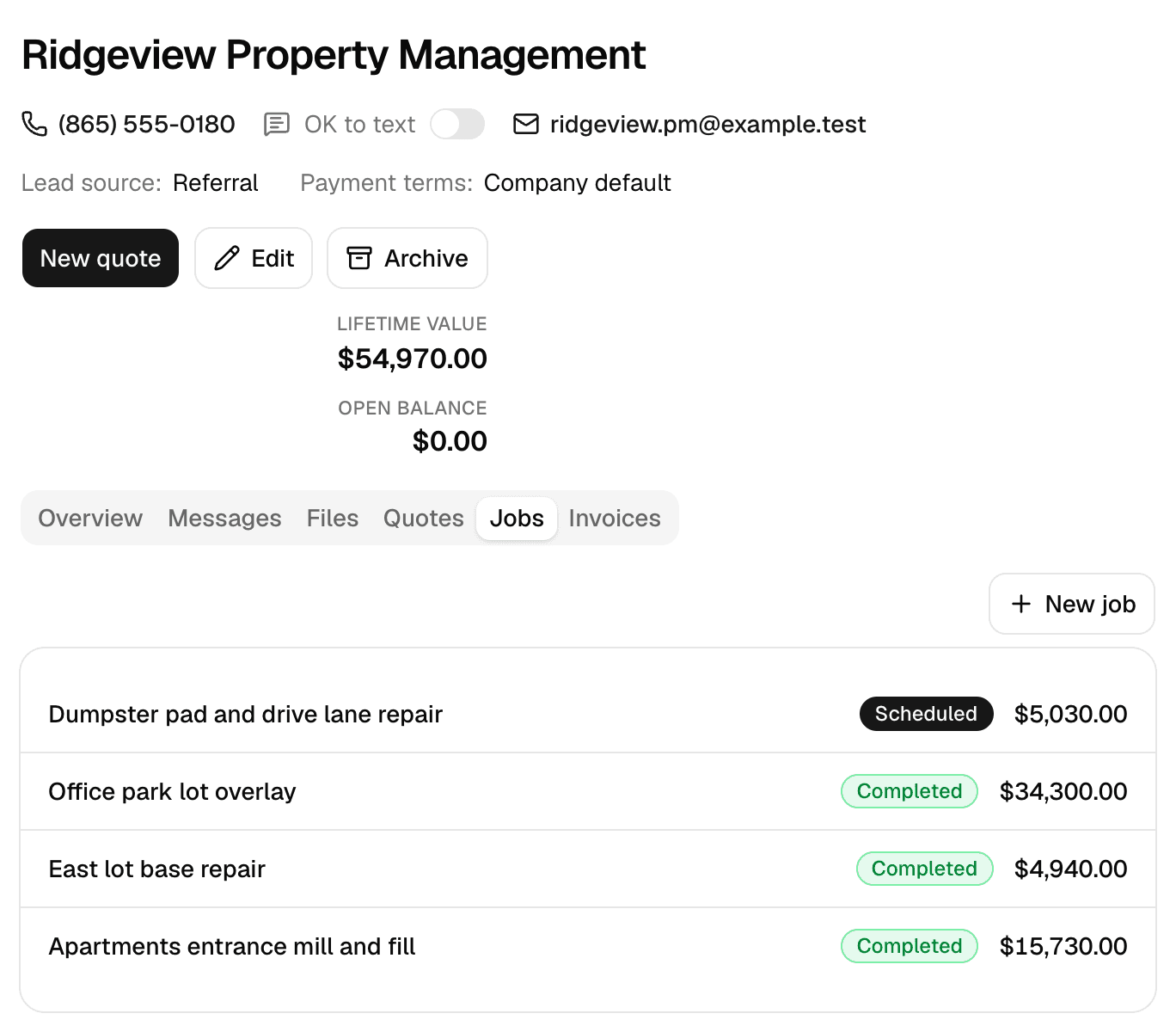The height and width of the screenshot is (1032, 1176).
Task: Click the ridgeview.pm@example.test email address
Action: [708, 124]
